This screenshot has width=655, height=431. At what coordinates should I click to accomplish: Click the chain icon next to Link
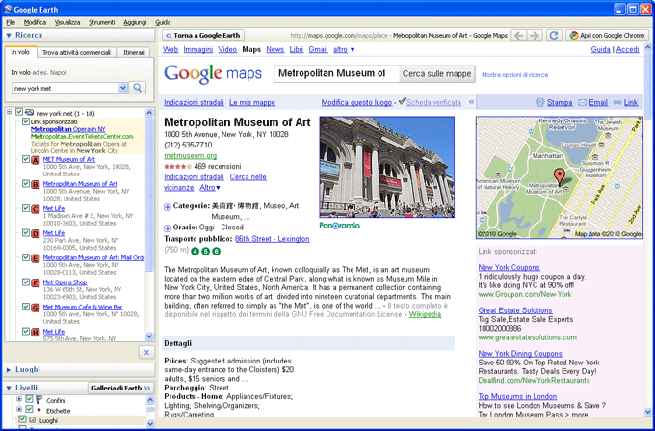click(x=617, y=102)
